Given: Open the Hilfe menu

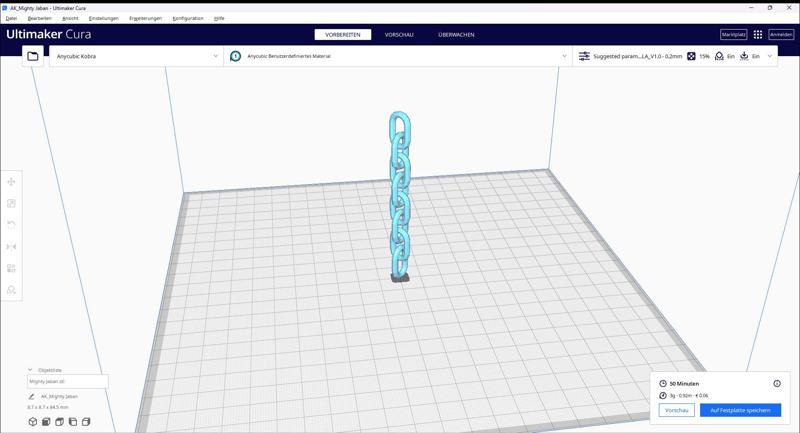Looking at the screenshot, I should point(219,18).
